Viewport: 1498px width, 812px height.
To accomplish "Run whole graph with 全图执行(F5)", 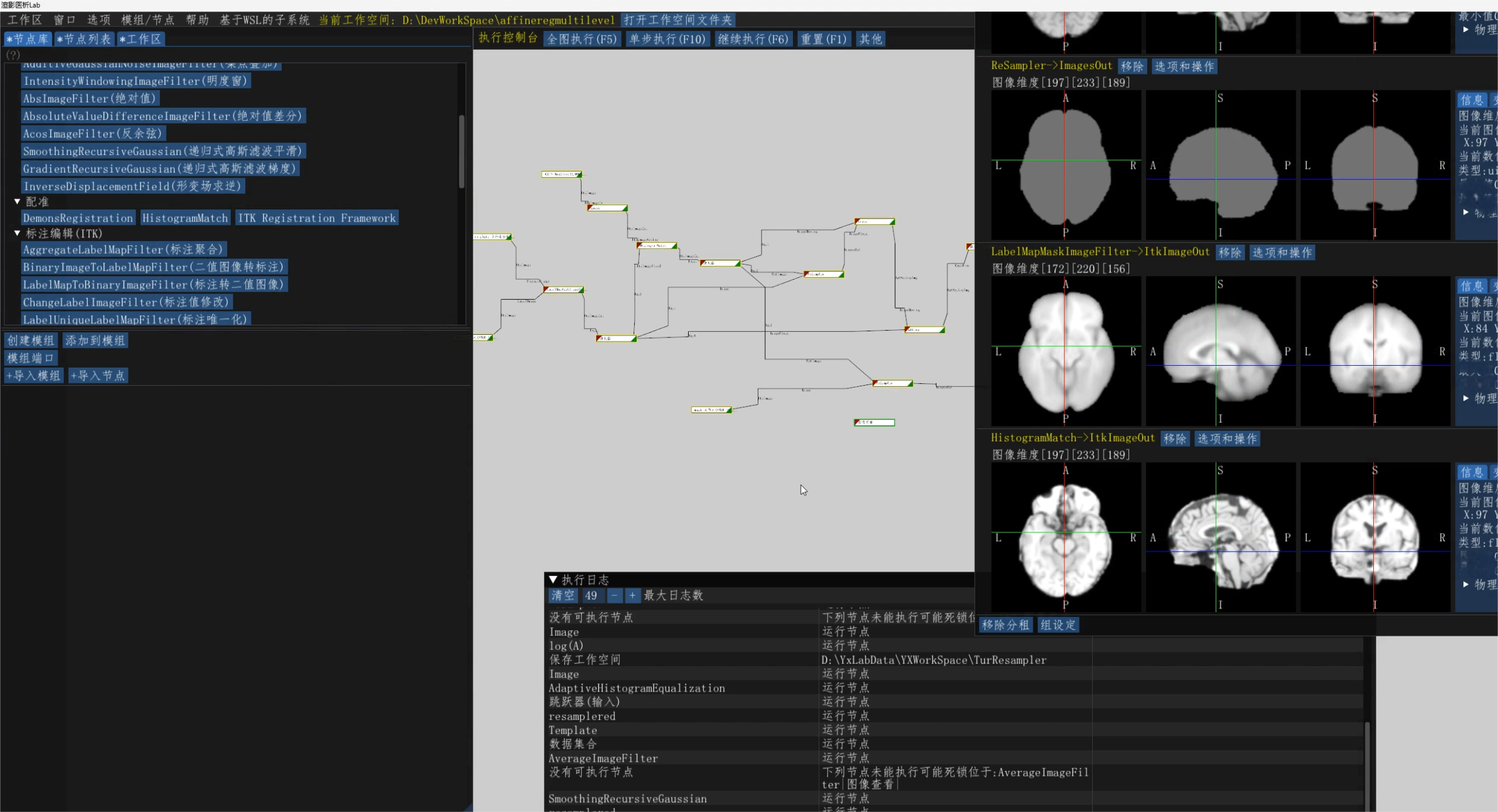I will click(x=582, y=39).
